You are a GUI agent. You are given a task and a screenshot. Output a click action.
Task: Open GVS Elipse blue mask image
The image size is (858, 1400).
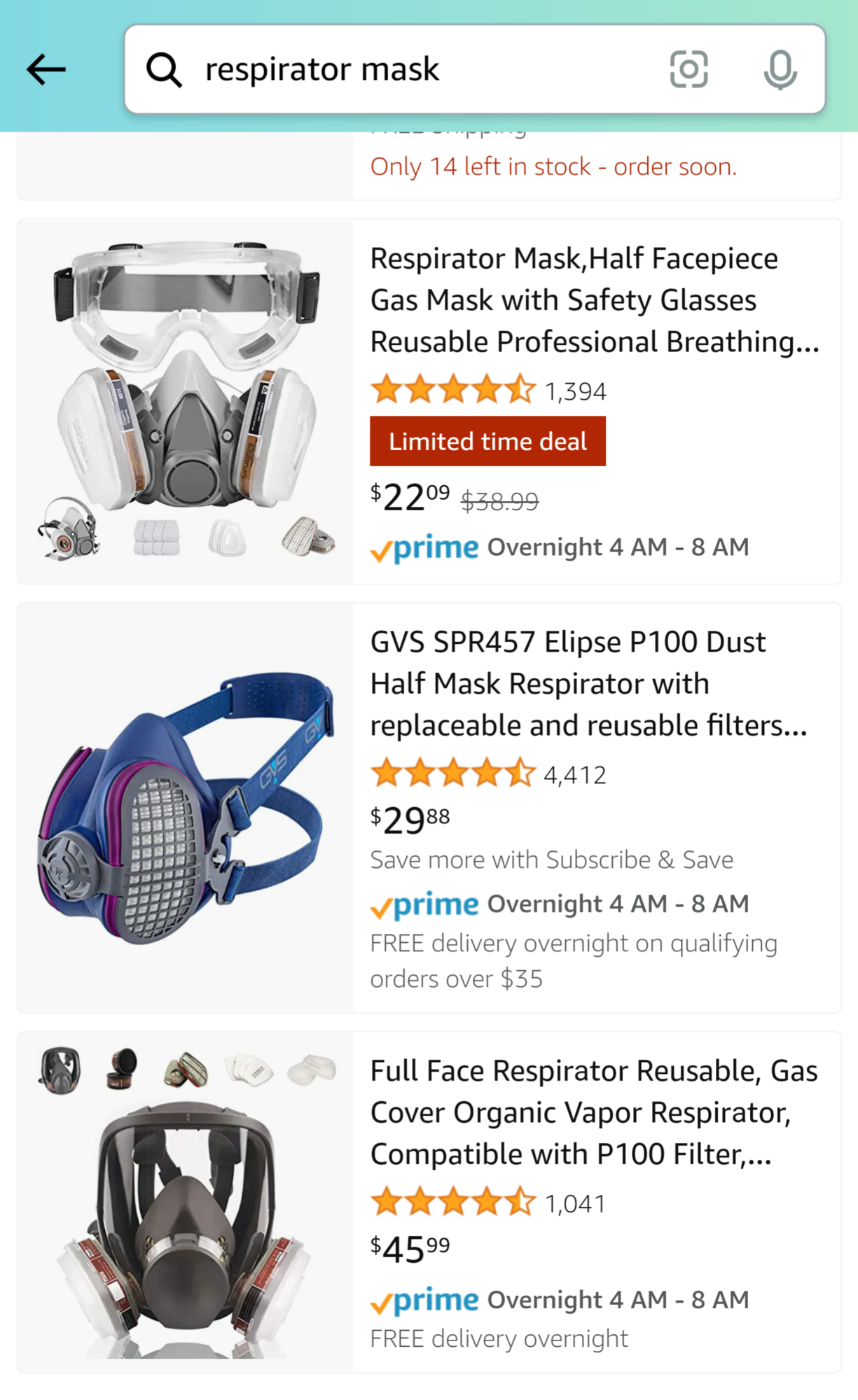click(x=186, y=808)
